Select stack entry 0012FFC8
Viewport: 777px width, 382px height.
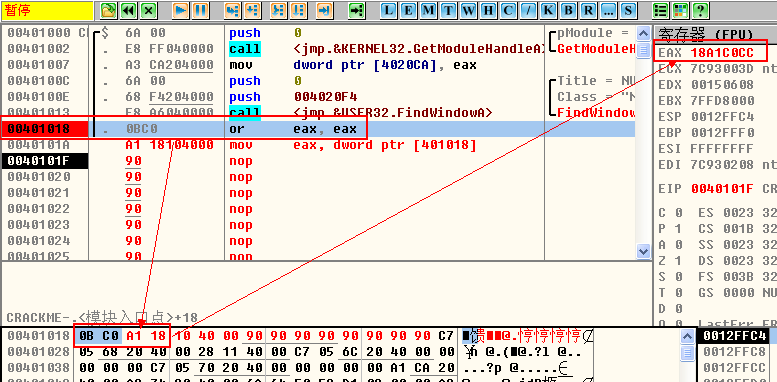[735, 352]
